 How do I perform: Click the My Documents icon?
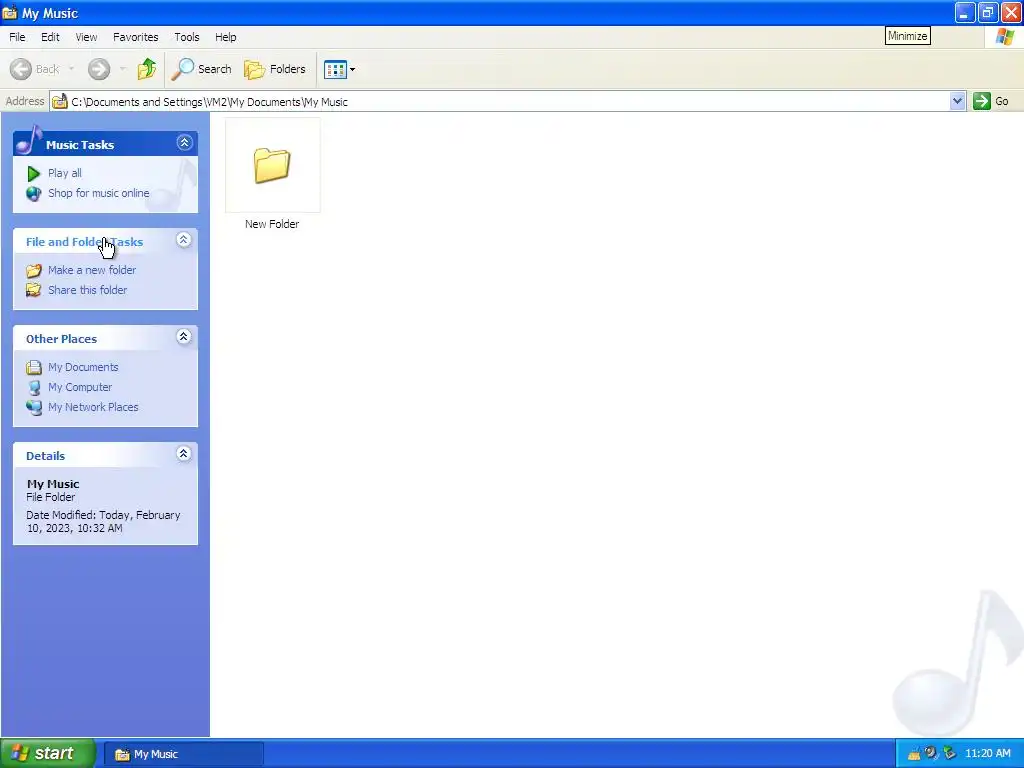click(x=33, y=367)
